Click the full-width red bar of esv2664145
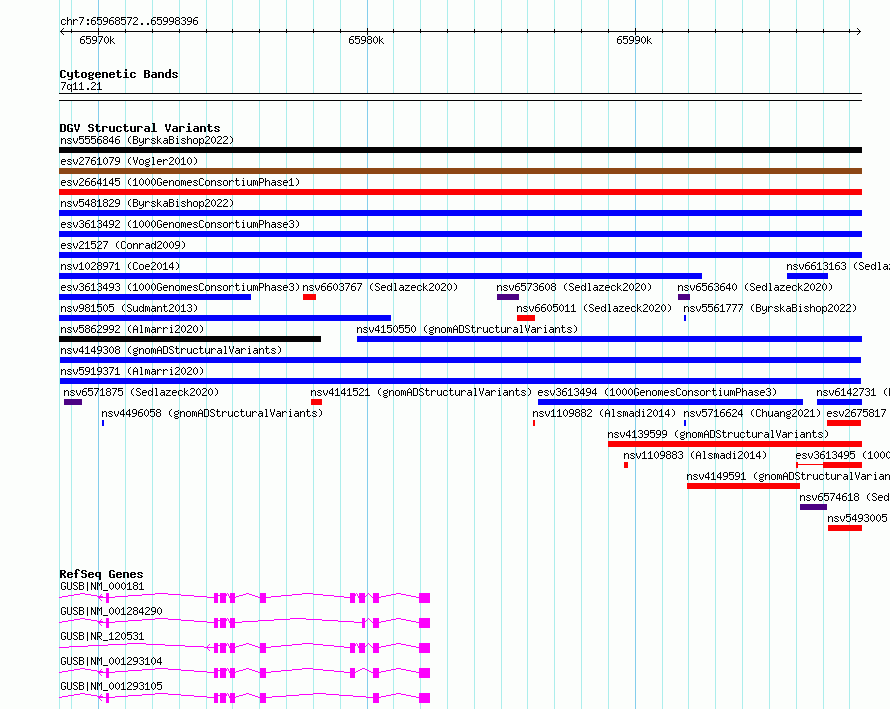Viewport: 890px width, 709px height. coord(460,192)
